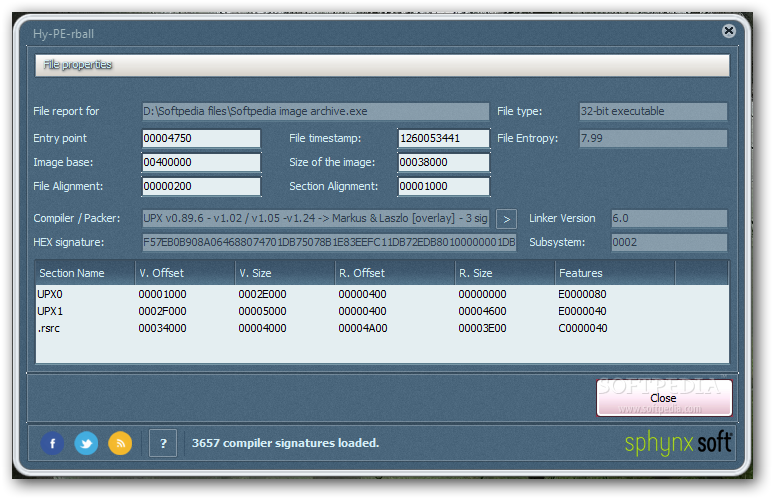Open the Twitter bird icon

[86, 443]
